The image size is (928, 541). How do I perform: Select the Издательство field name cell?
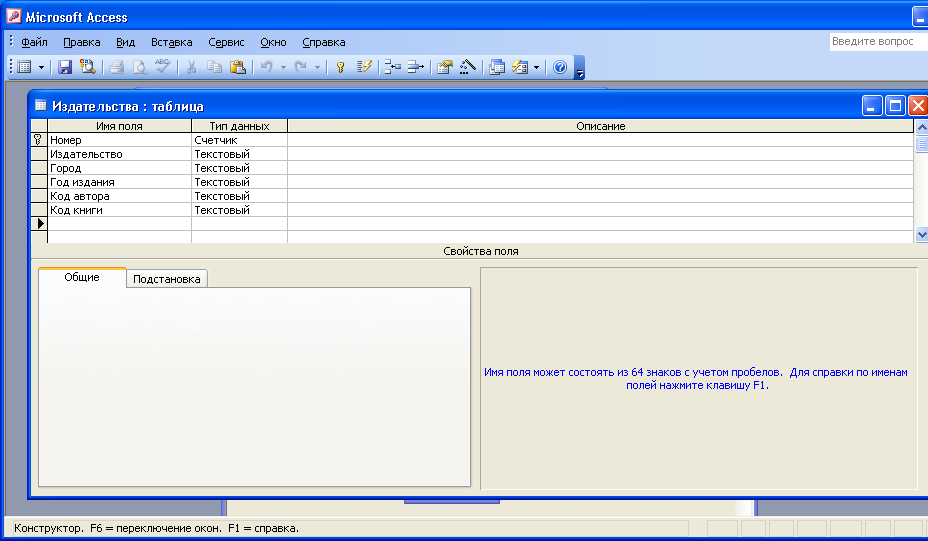(120, 154)
